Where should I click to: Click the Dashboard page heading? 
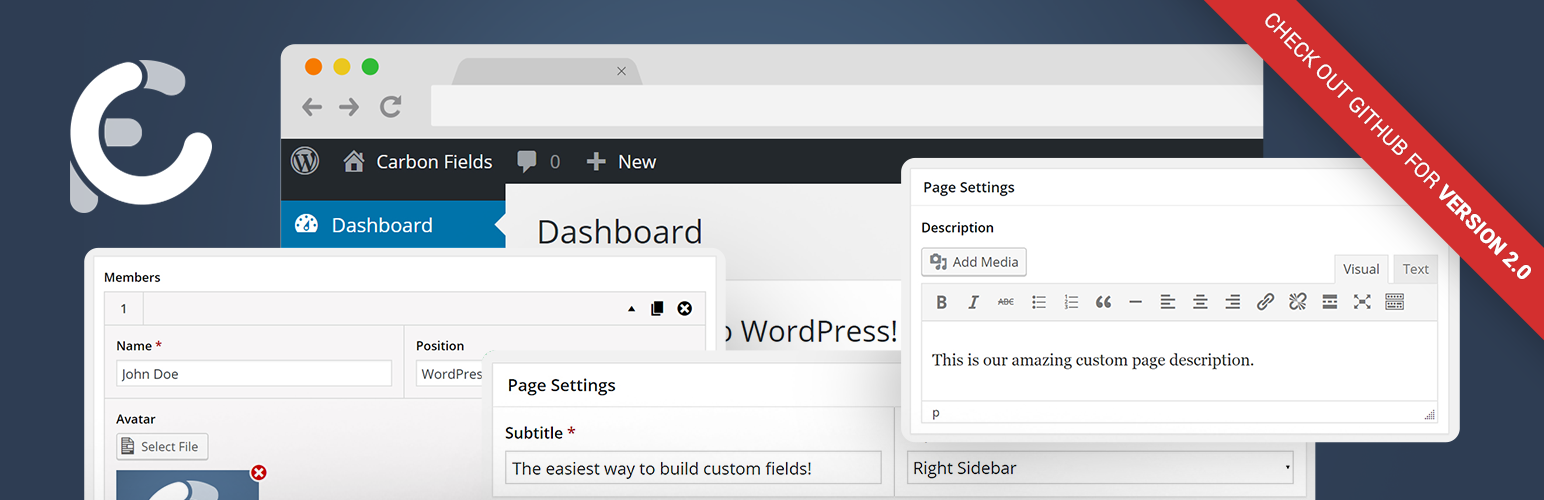point(620,231)
